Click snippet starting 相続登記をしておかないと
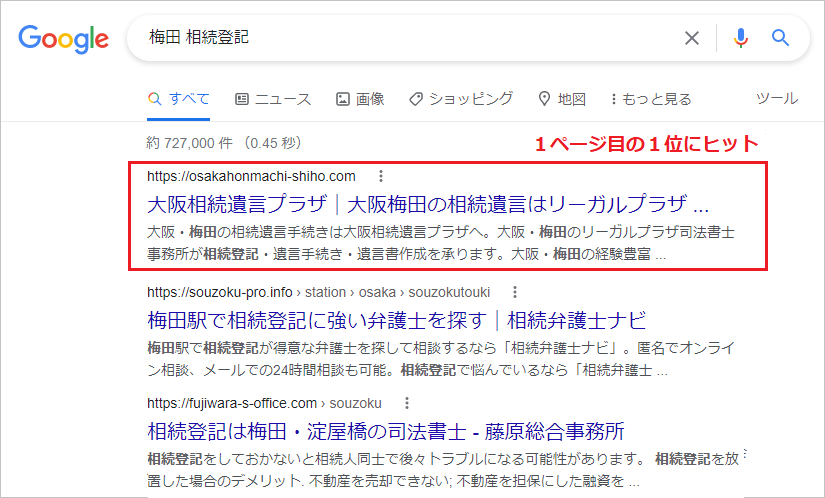825x498 pixels. tap(443, 470)
